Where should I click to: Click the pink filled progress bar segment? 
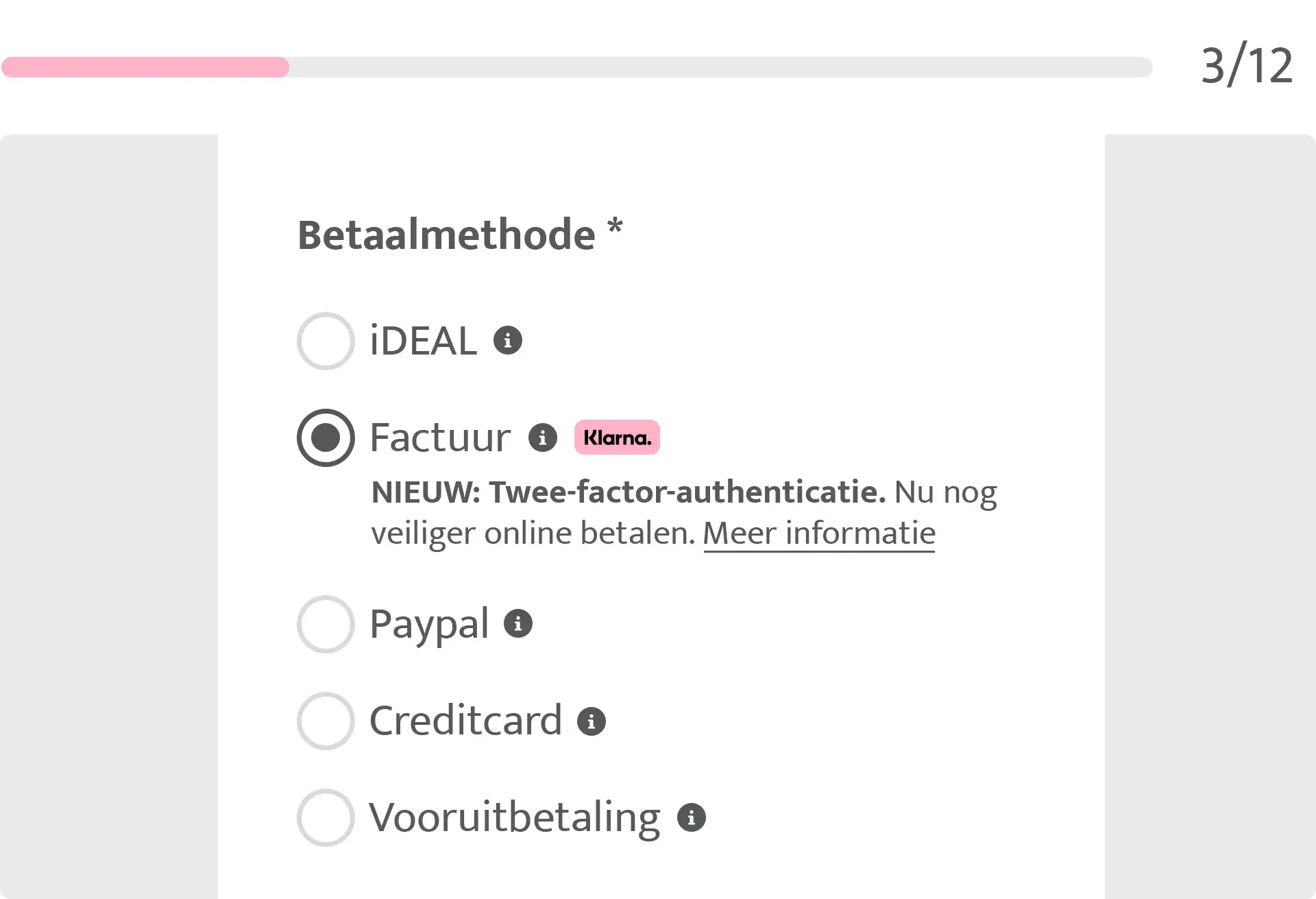(x=145, y=67)
